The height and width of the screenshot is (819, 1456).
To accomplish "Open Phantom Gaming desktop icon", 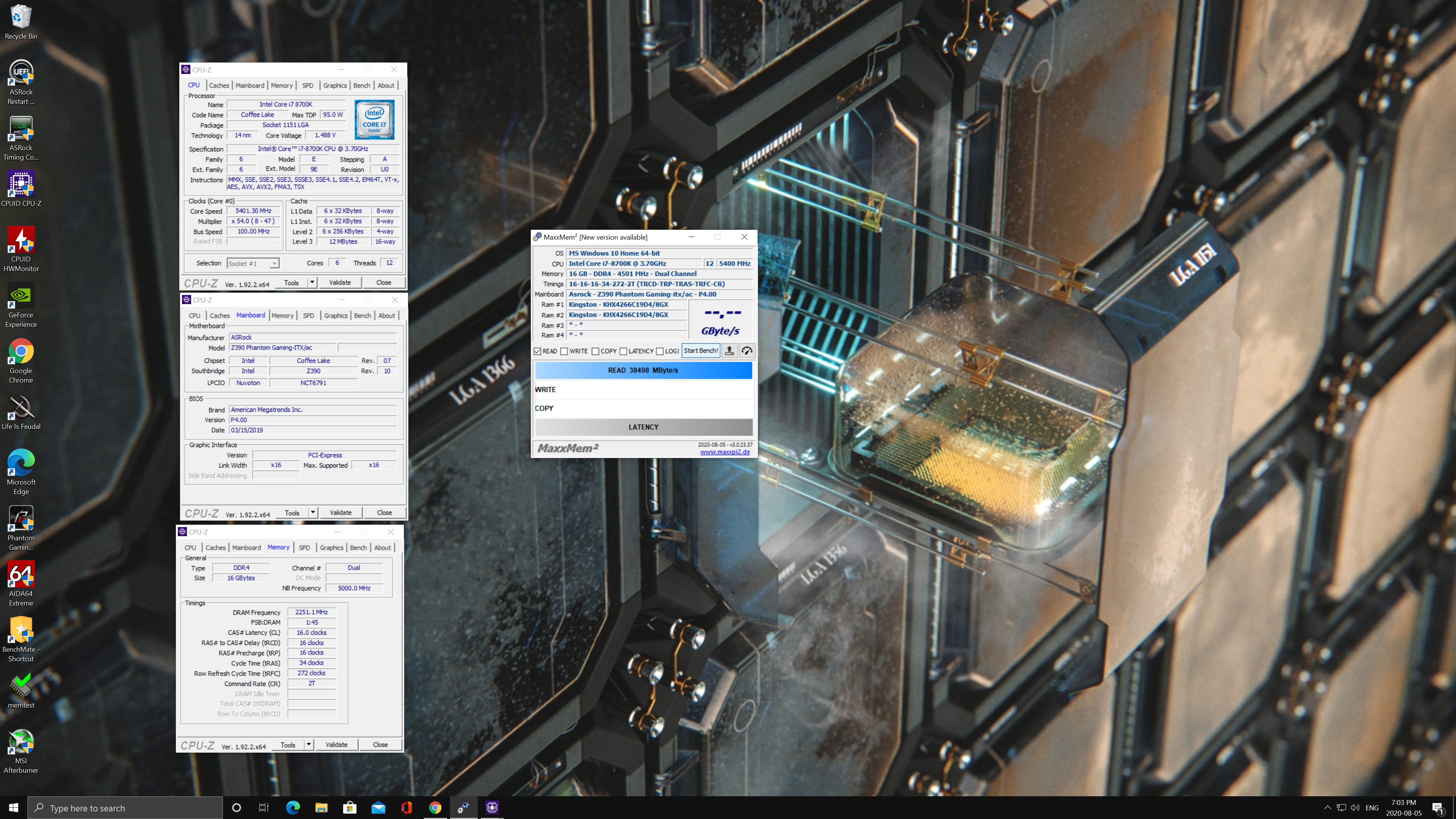I will click(x=20, y=528).
